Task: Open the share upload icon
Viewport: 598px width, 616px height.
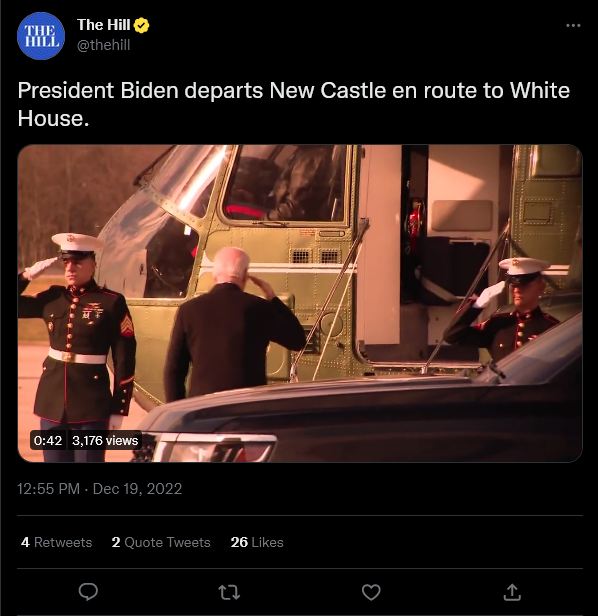Action: coord(512,592)
